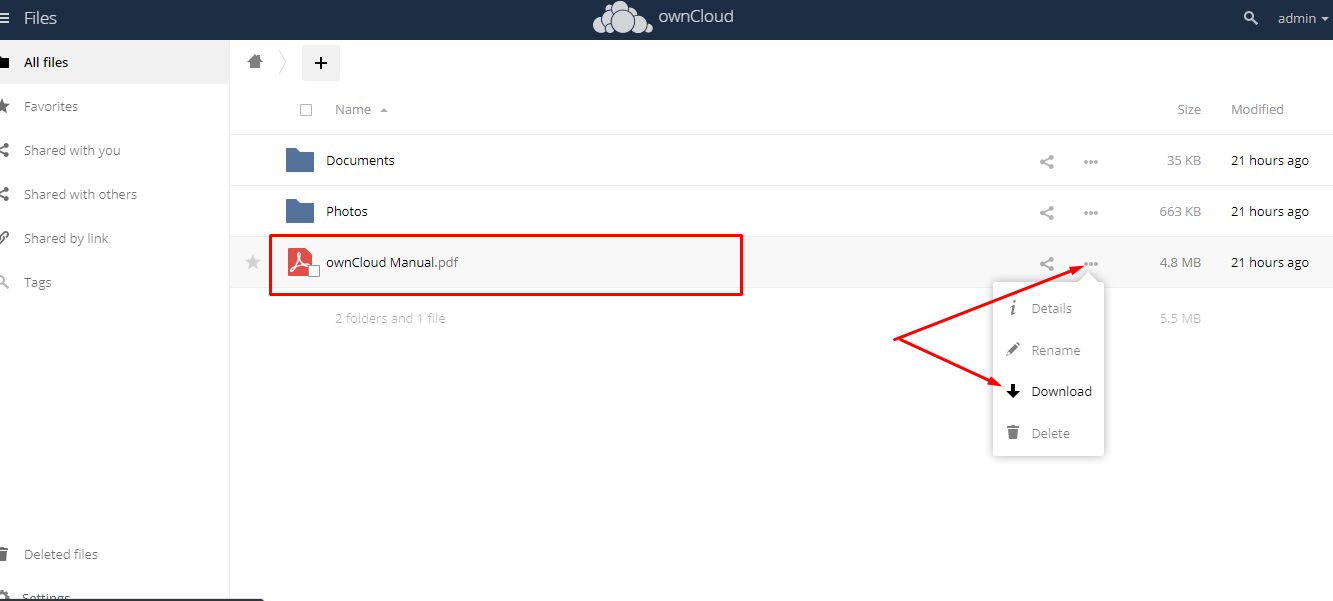Viewport: 1333px width, 601px height.
Task: Open the Settings entry in sidebar
Action: point(47,595)
